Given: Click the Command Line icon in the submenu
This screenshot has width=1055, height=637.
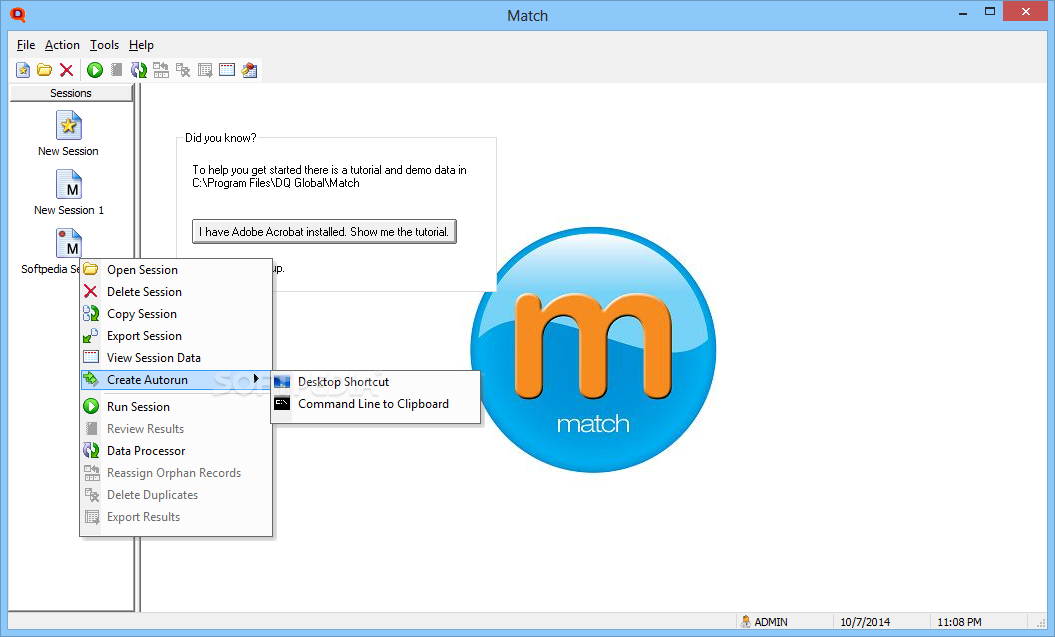Looking at the screenshot, I should pyautogui.click(x=282, y=404).
